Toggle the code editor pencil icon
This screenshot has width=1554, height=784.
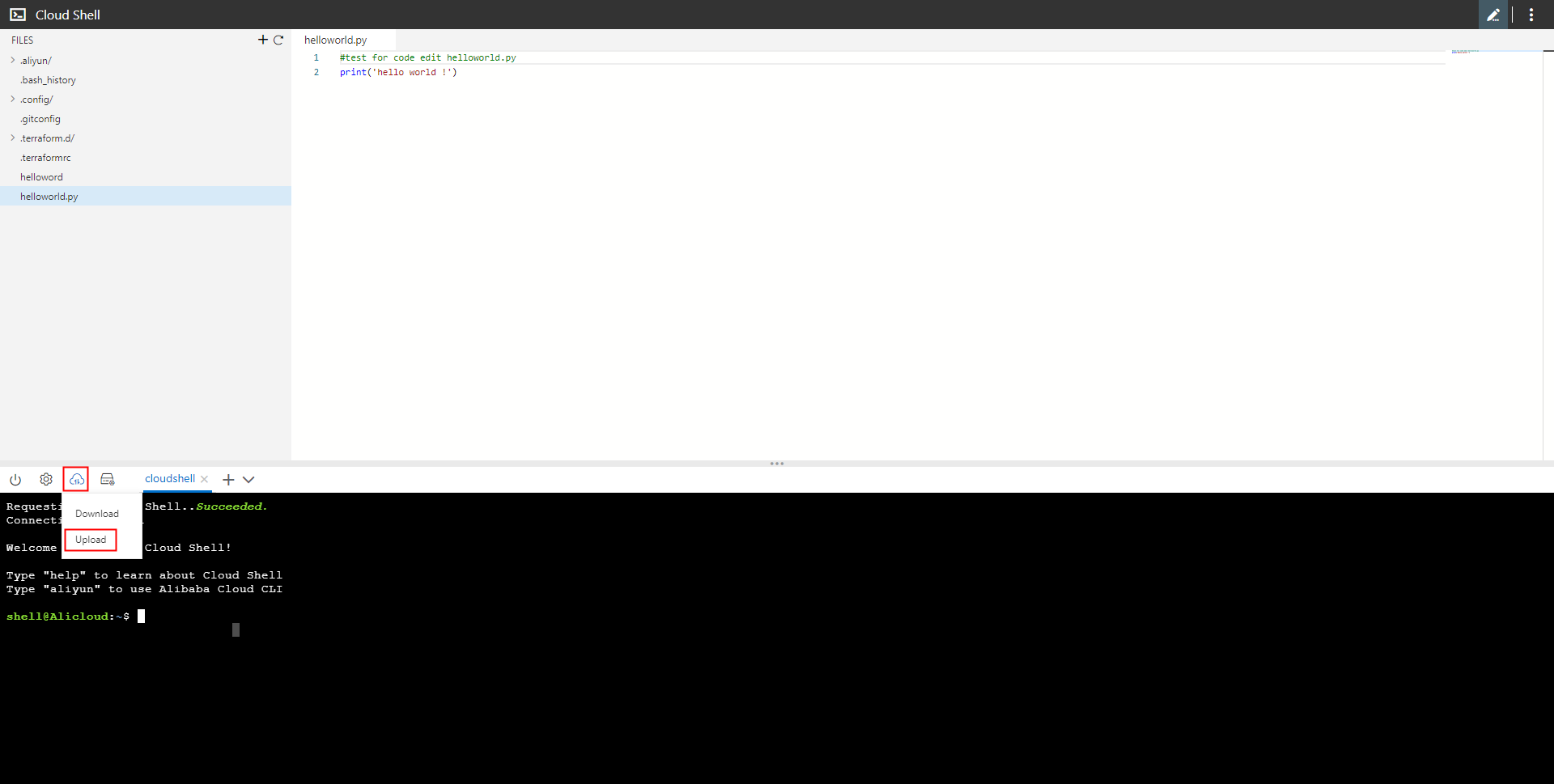(1493, 15)
